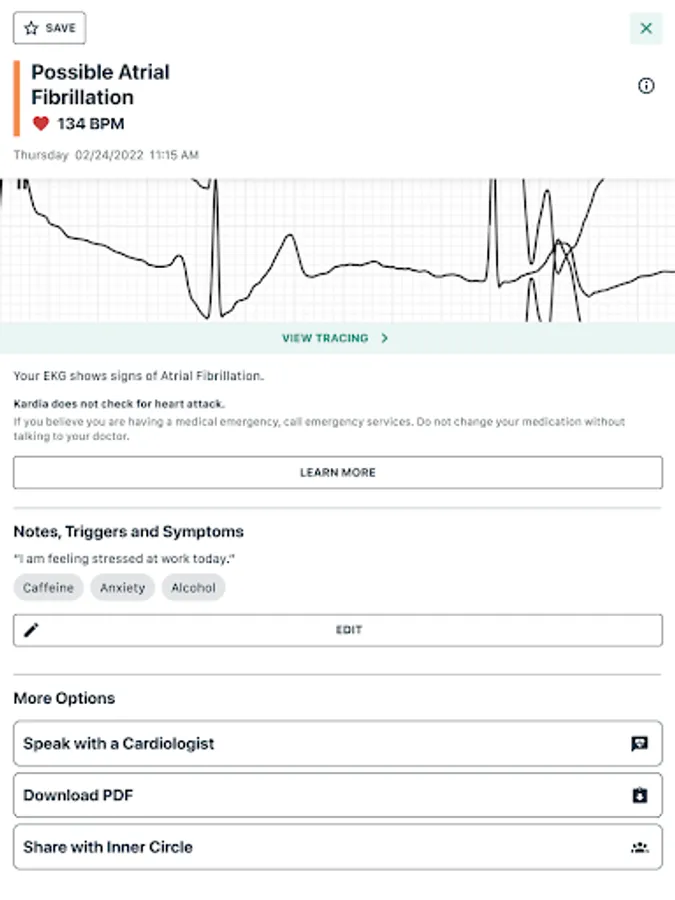Click the Edit notes button
Screen dimensions: 675x900
coord(348,630)
